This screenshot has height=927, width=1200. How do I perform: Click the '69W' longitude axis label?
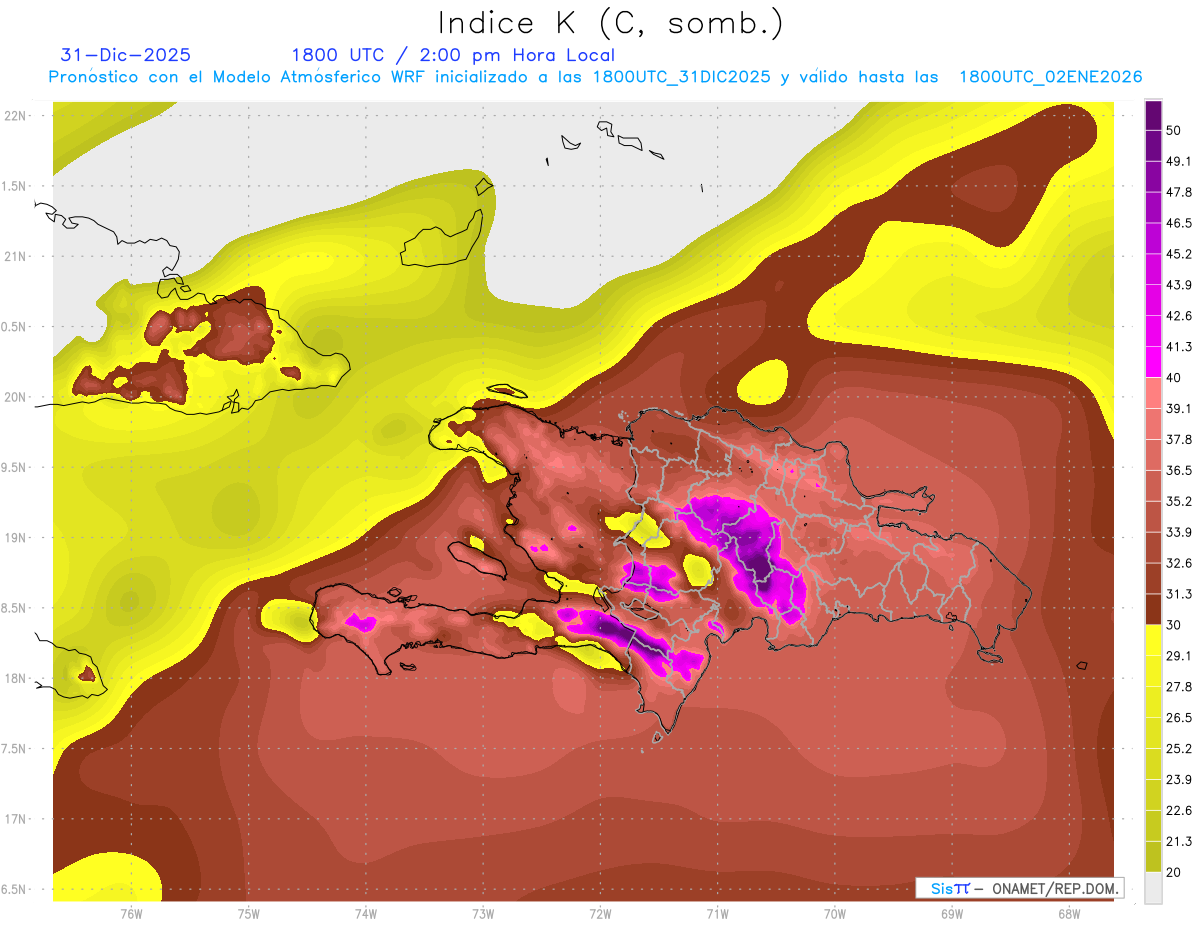click(951, 913)
